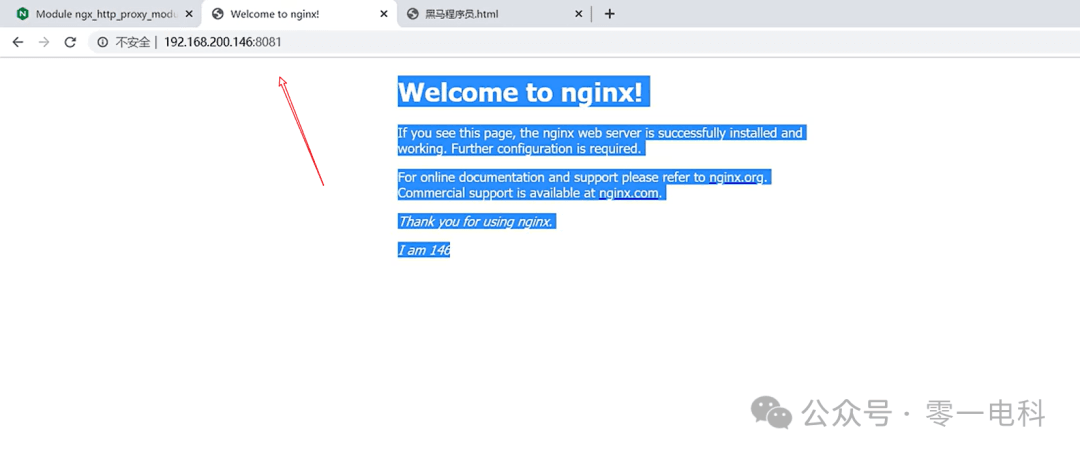Reload the current nginx page
The height and width of the screenshot is (457, 1080).
(70, 42)
